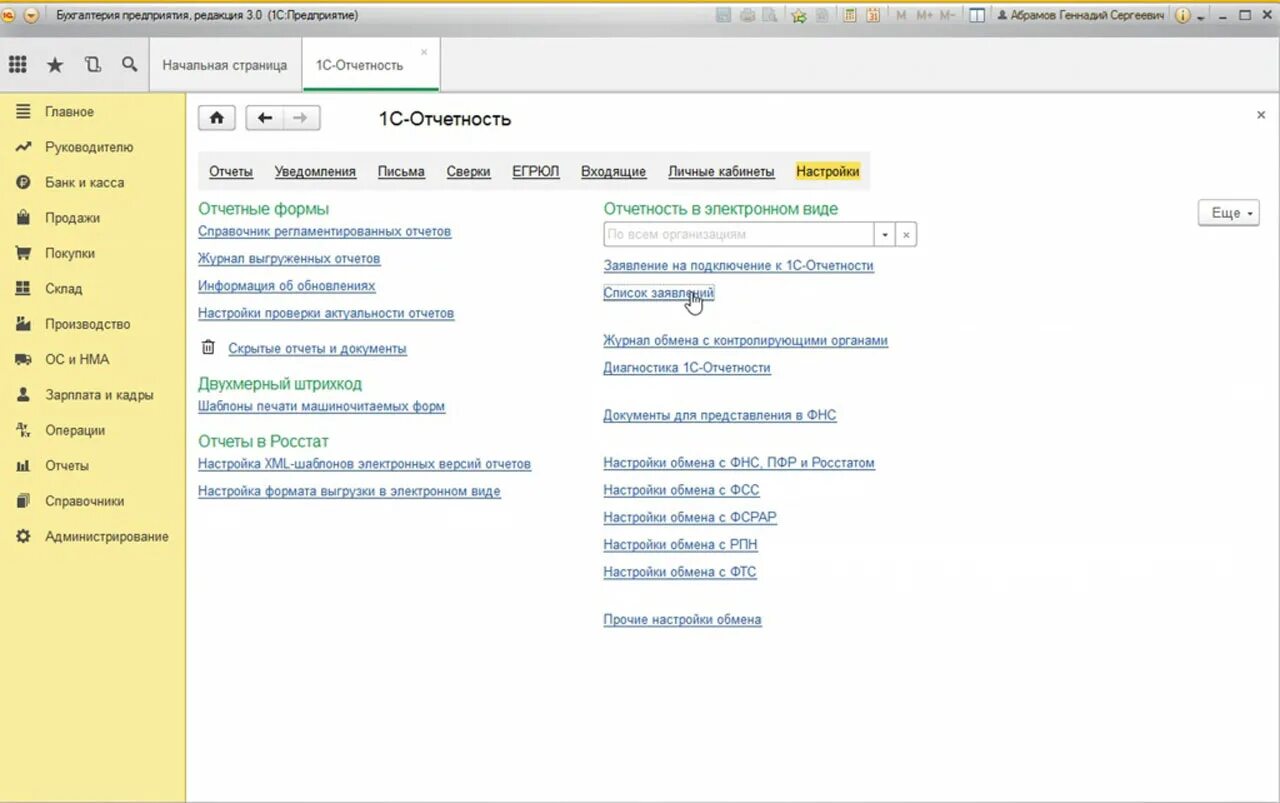
Task: Open Заявление на подключение к 1С-Отчетности
Action: (x=738, y=265)
